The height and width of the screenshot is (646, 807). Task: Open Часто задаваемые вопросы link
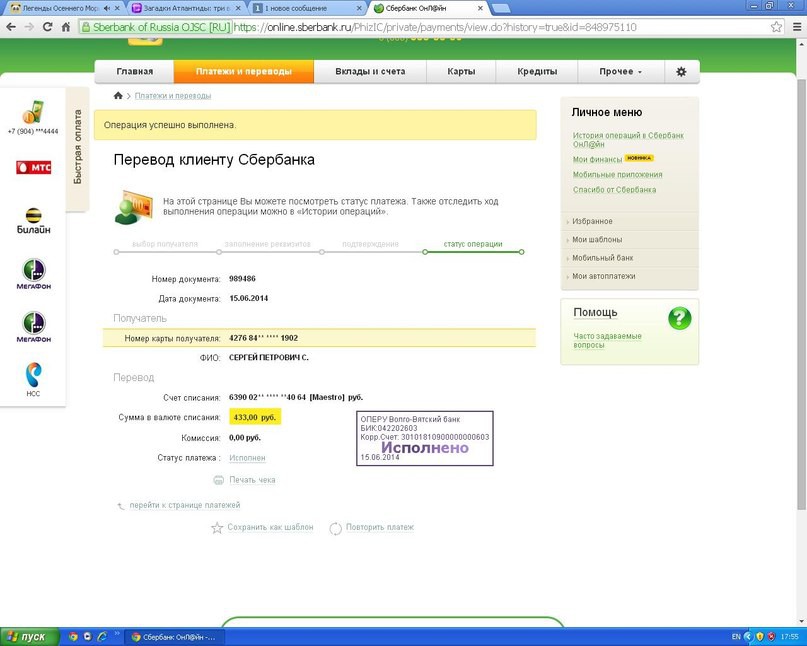click(607, 341)
